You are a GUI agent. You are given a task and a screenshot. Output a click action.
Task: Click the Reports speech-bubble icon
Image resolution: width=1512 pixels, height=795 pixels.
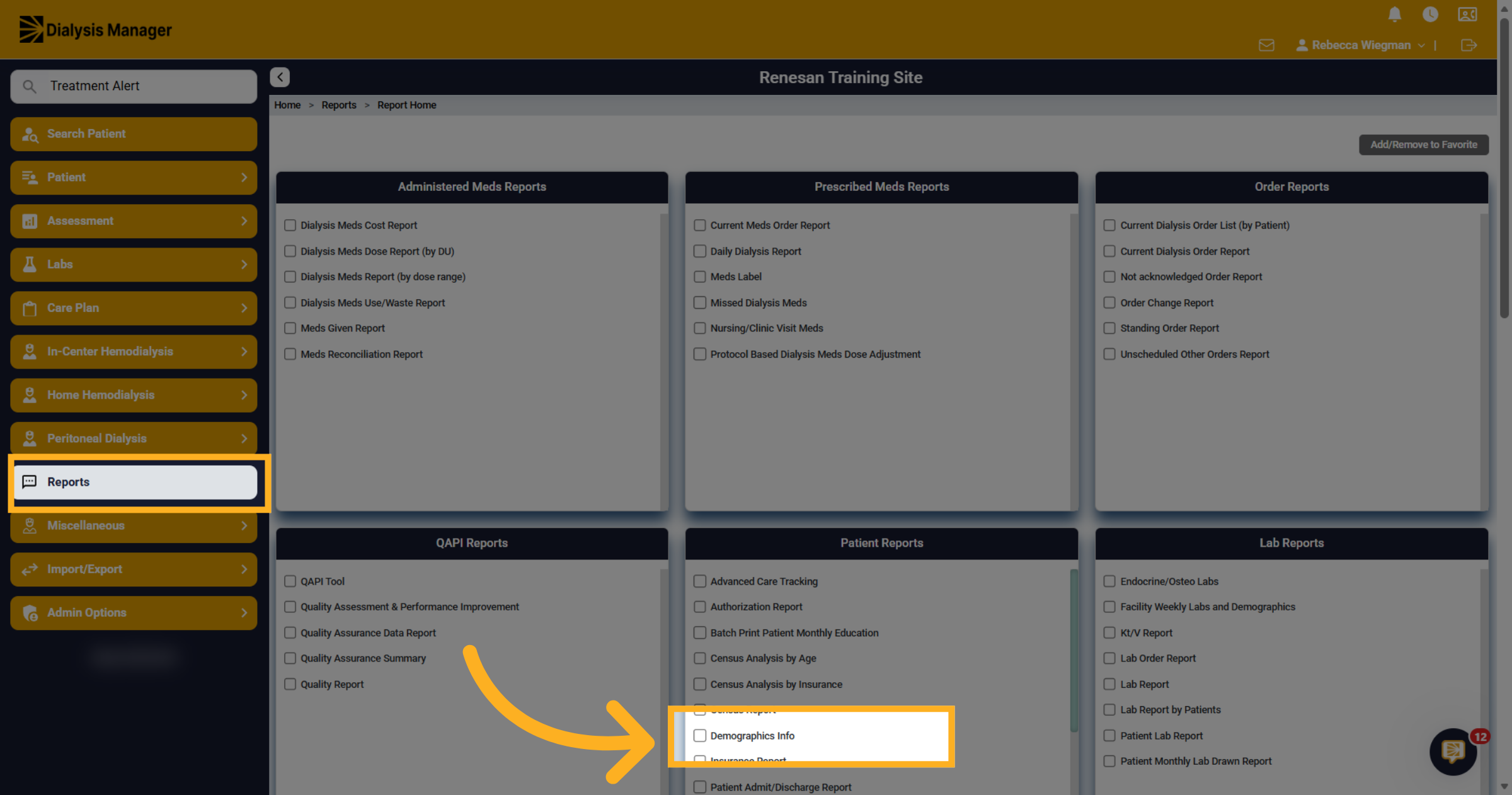pyautogui.click(x=30, y=482)
